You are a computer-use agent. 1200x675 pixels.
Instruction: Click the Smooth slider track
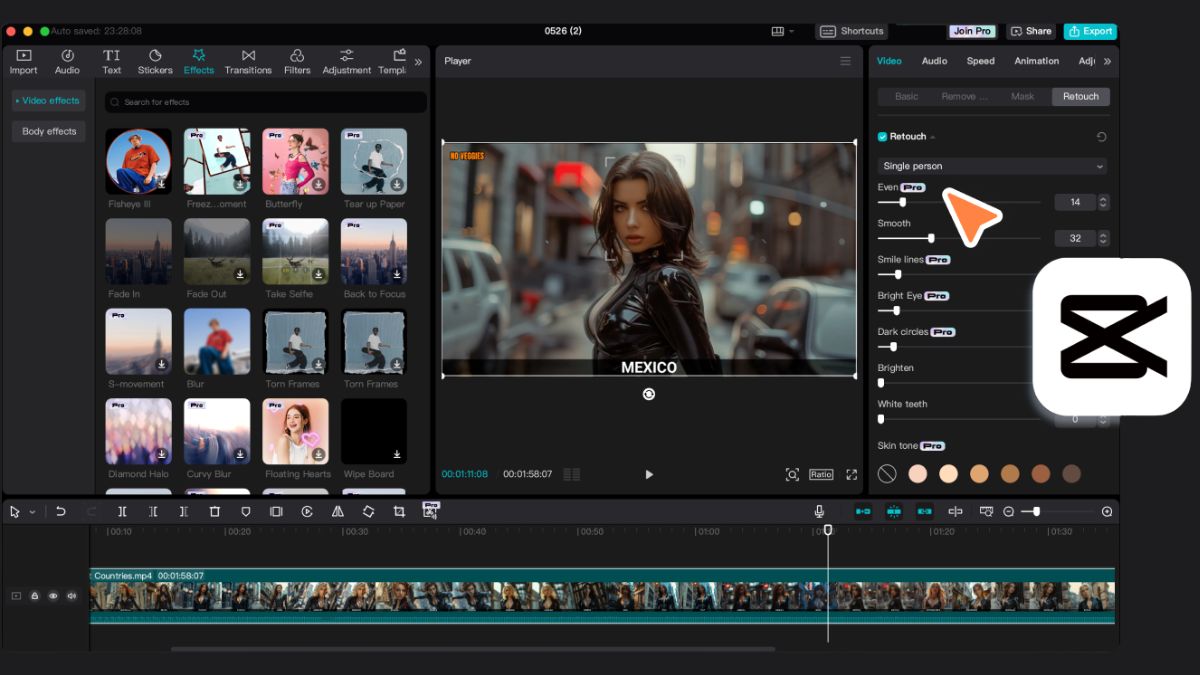pos(959,238)
